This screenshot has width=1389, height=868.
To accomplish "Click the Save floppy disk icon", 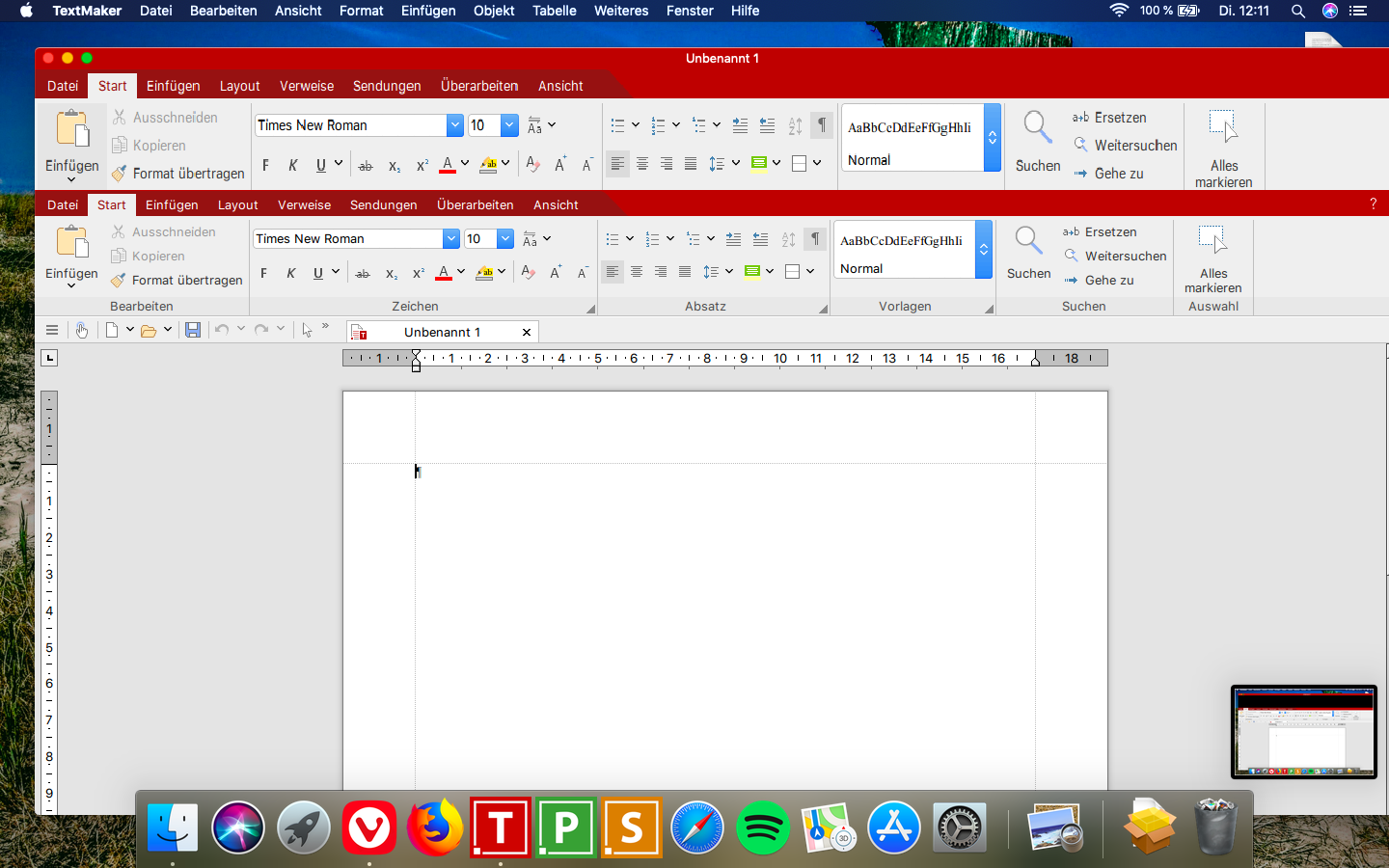I will point(193,330).
